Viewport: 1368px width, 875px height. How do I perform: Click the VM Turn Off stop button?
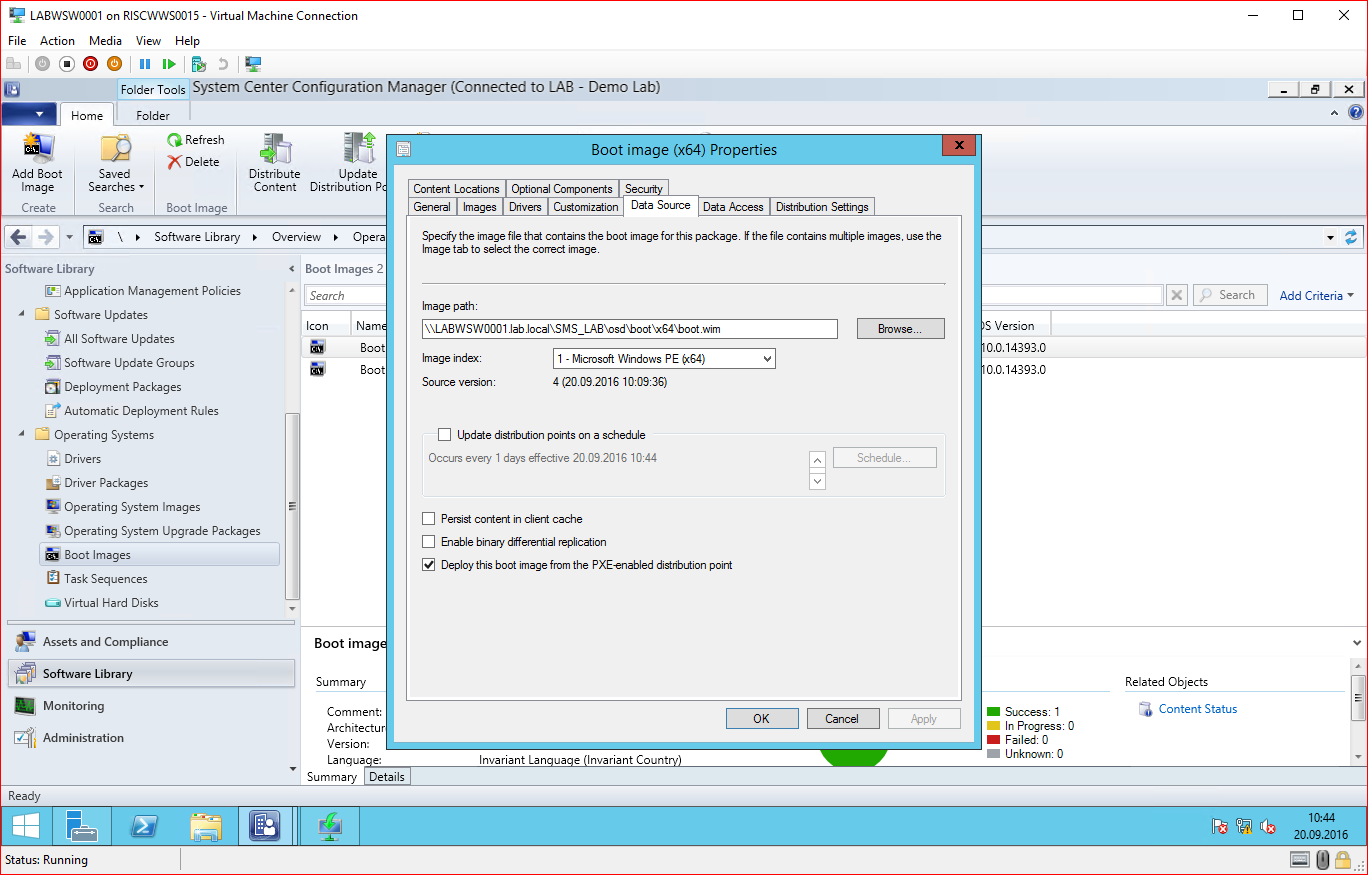(x=67, y=64)
